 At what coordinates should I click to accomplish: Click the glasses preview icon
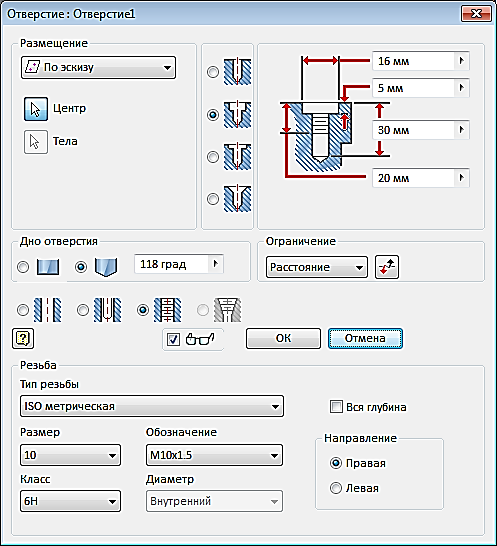point(200,339)
